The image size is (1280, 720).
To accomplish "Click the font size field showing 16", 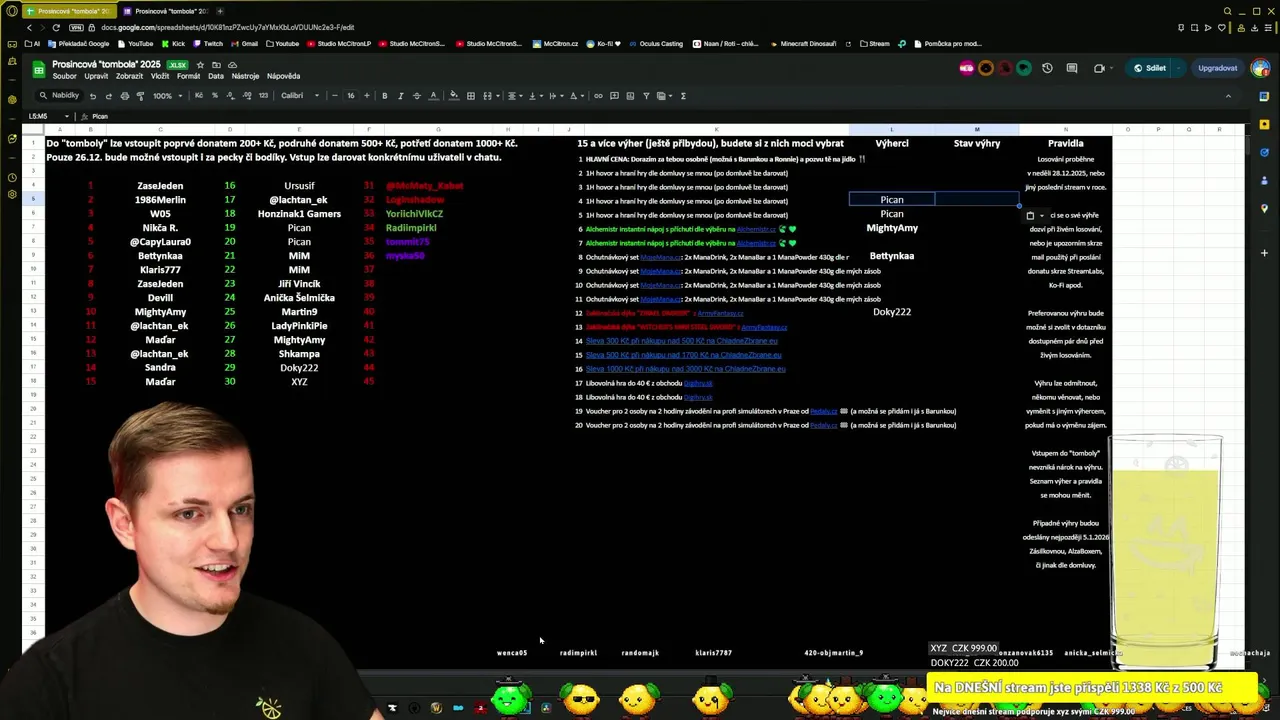I will coord(351,96).
